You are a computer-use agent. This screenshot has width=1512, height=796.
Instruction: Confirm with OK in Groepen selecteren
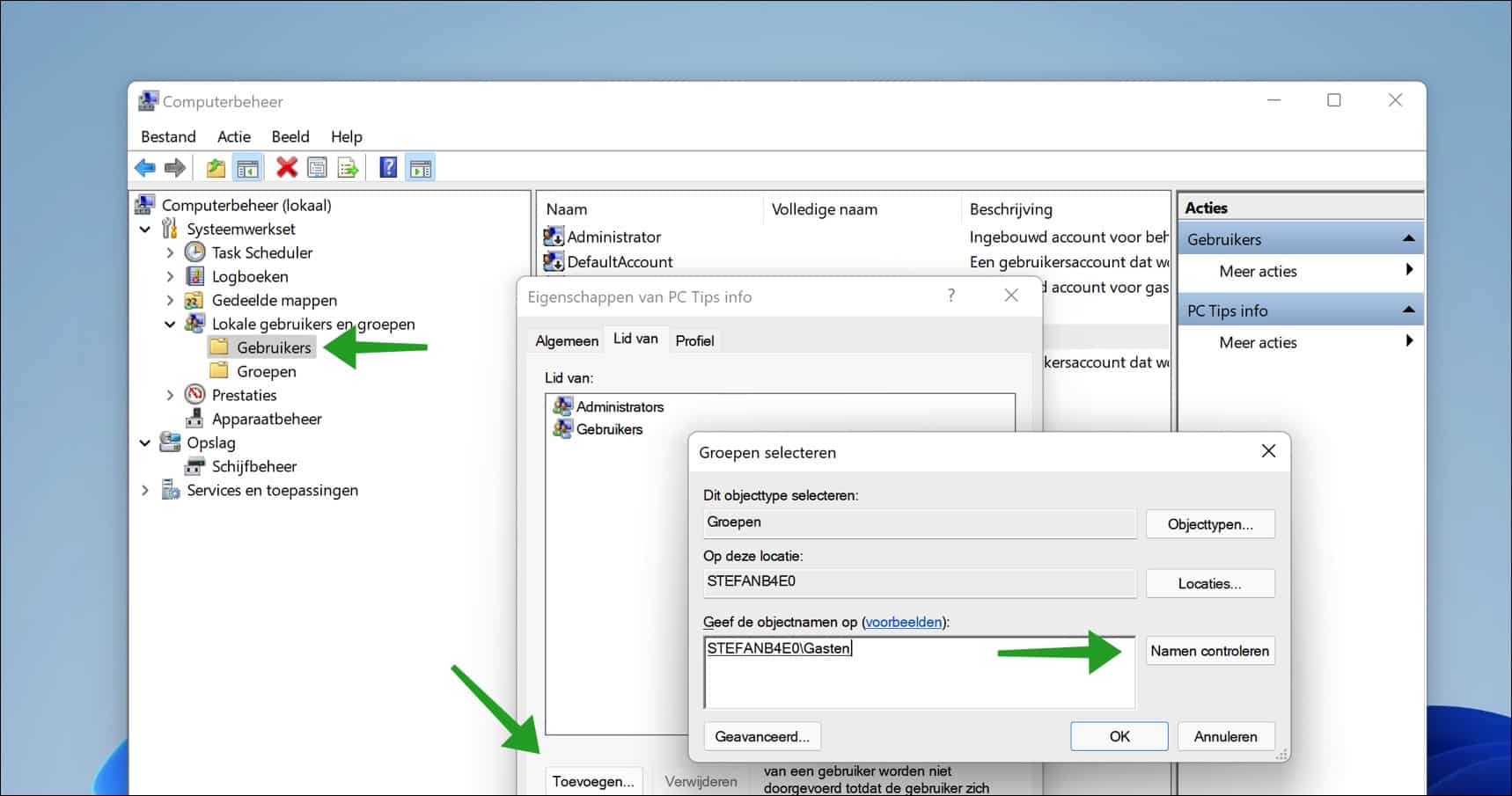click(1119, 736)
